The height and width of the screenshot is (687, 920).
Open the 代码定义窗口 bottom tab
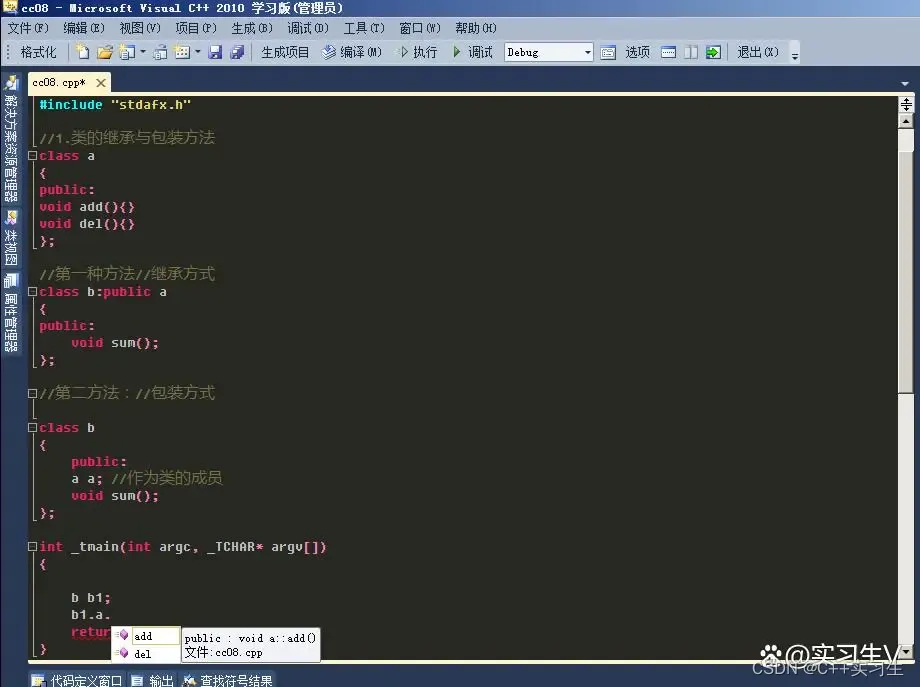click(x=77, y=681)
